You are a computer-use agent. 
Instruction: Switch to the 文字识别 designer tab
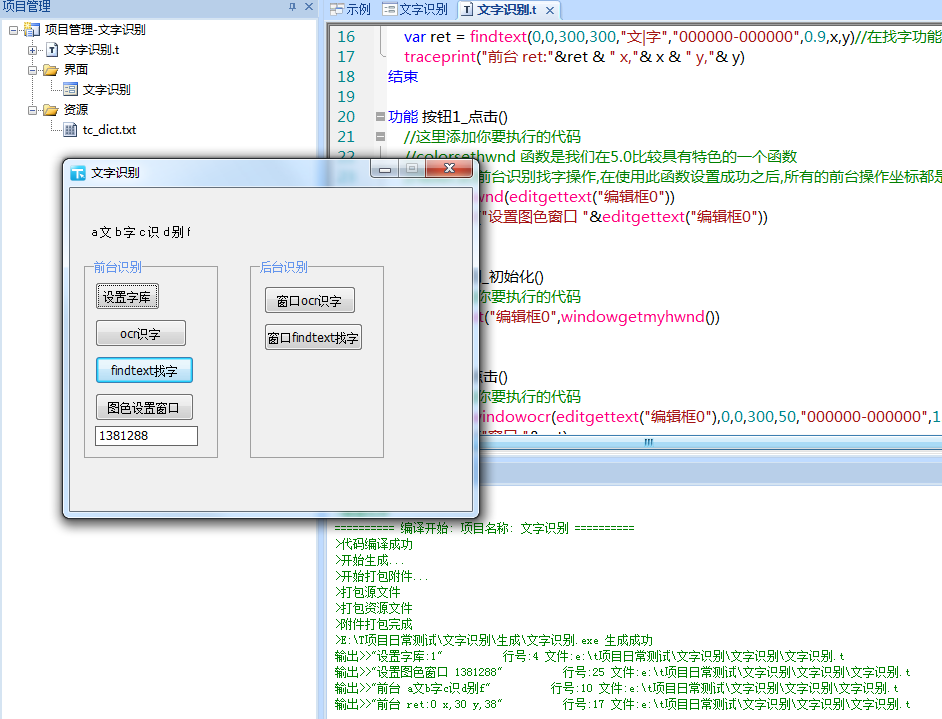click(x=415, y=10)
